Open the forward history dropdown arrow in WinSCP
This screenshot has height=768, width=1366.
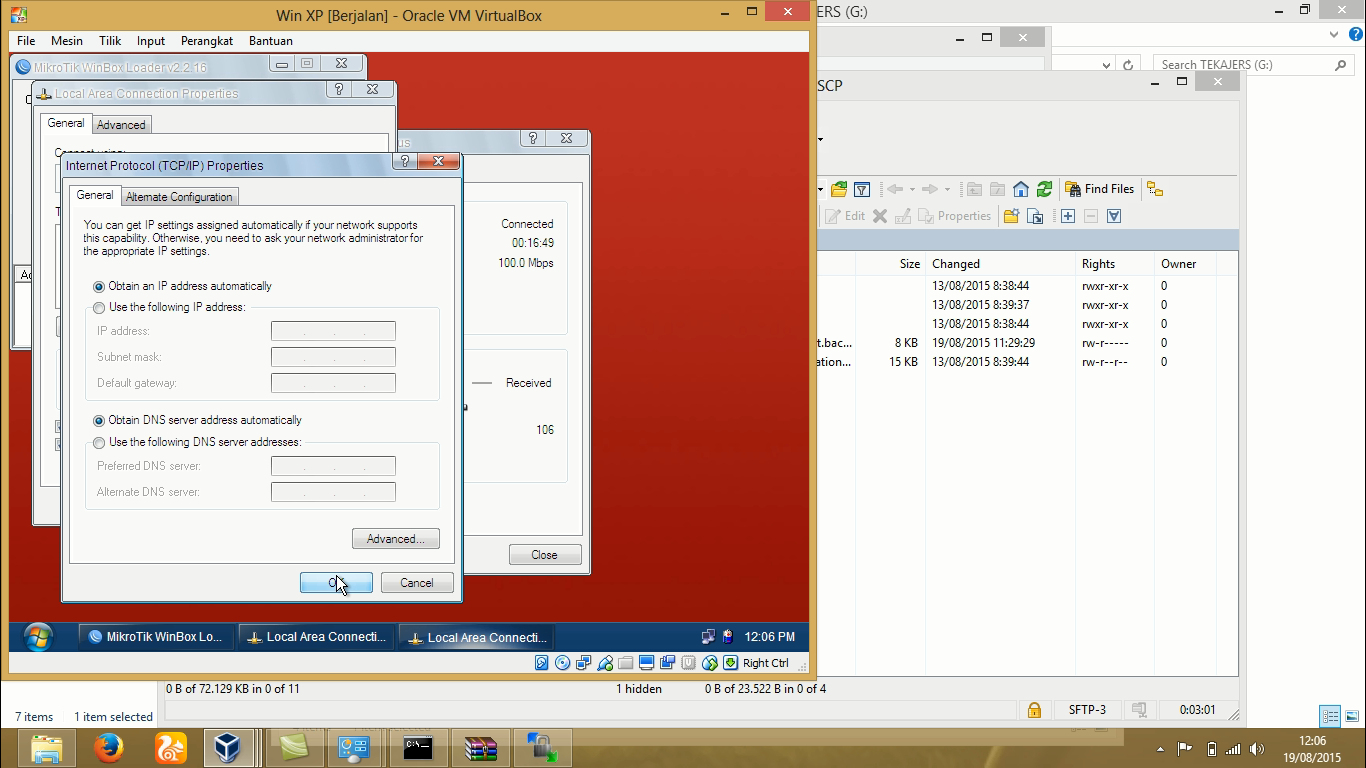(x=947, y=189)
